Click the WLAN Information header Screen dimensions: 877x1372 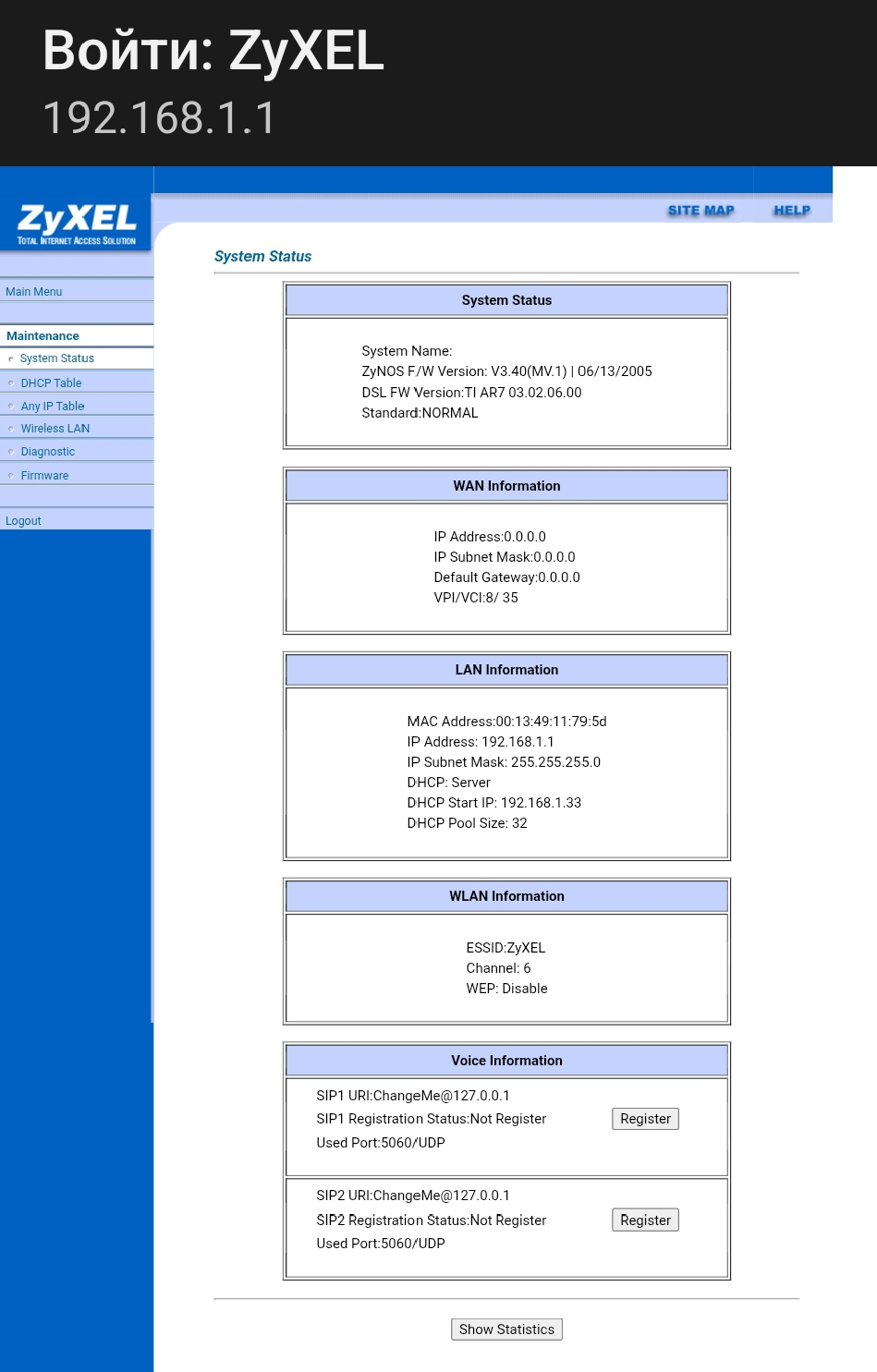(x=506, y=896)
